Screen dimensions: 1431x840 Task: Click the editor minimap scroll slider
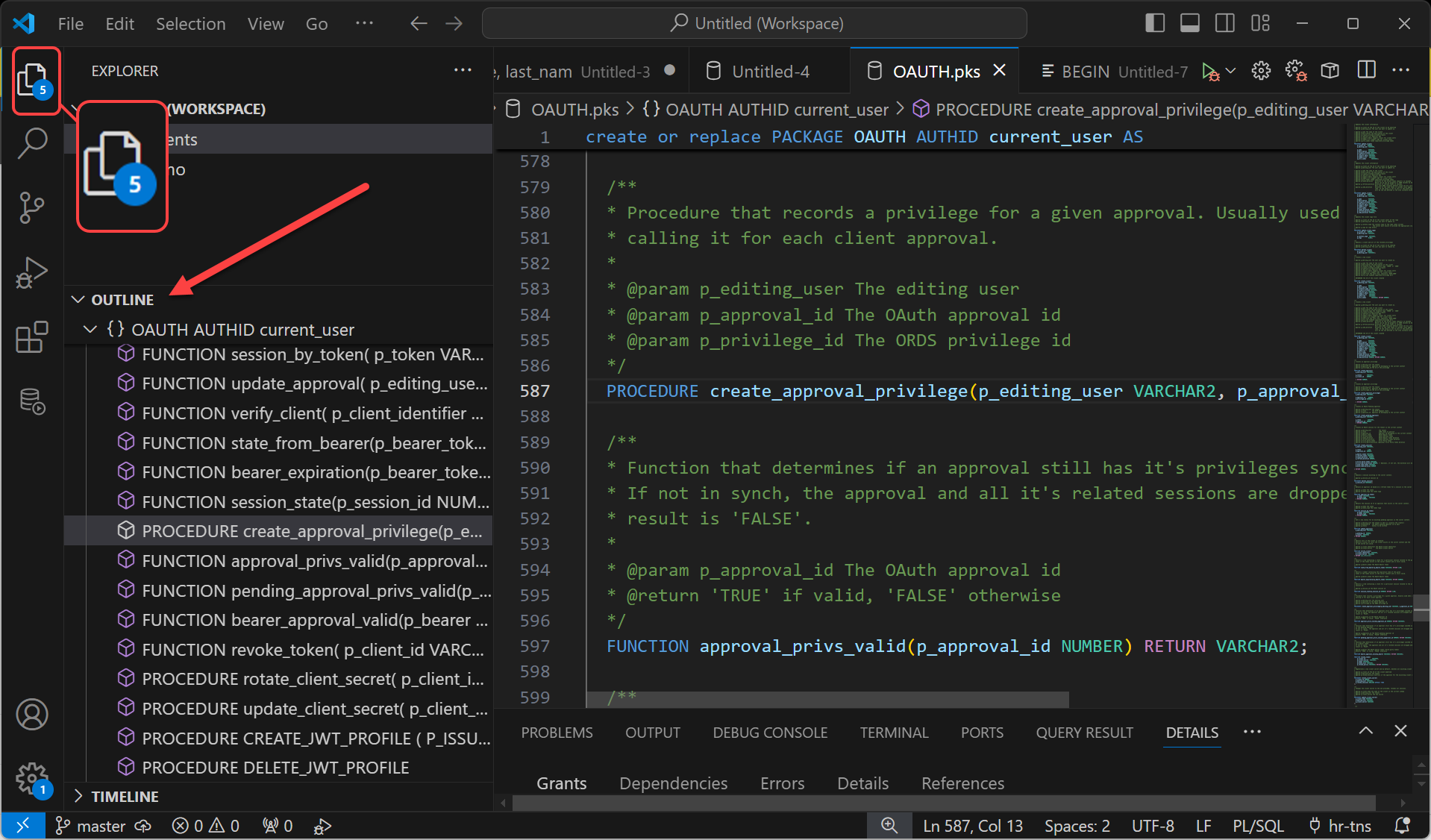[x=1421, y=607]
